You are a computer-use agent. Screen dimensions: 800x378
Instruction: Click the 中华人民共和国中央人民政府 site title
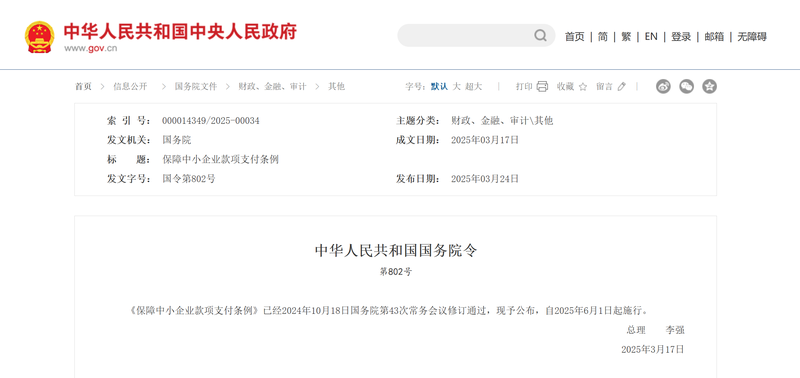[180, 32]
